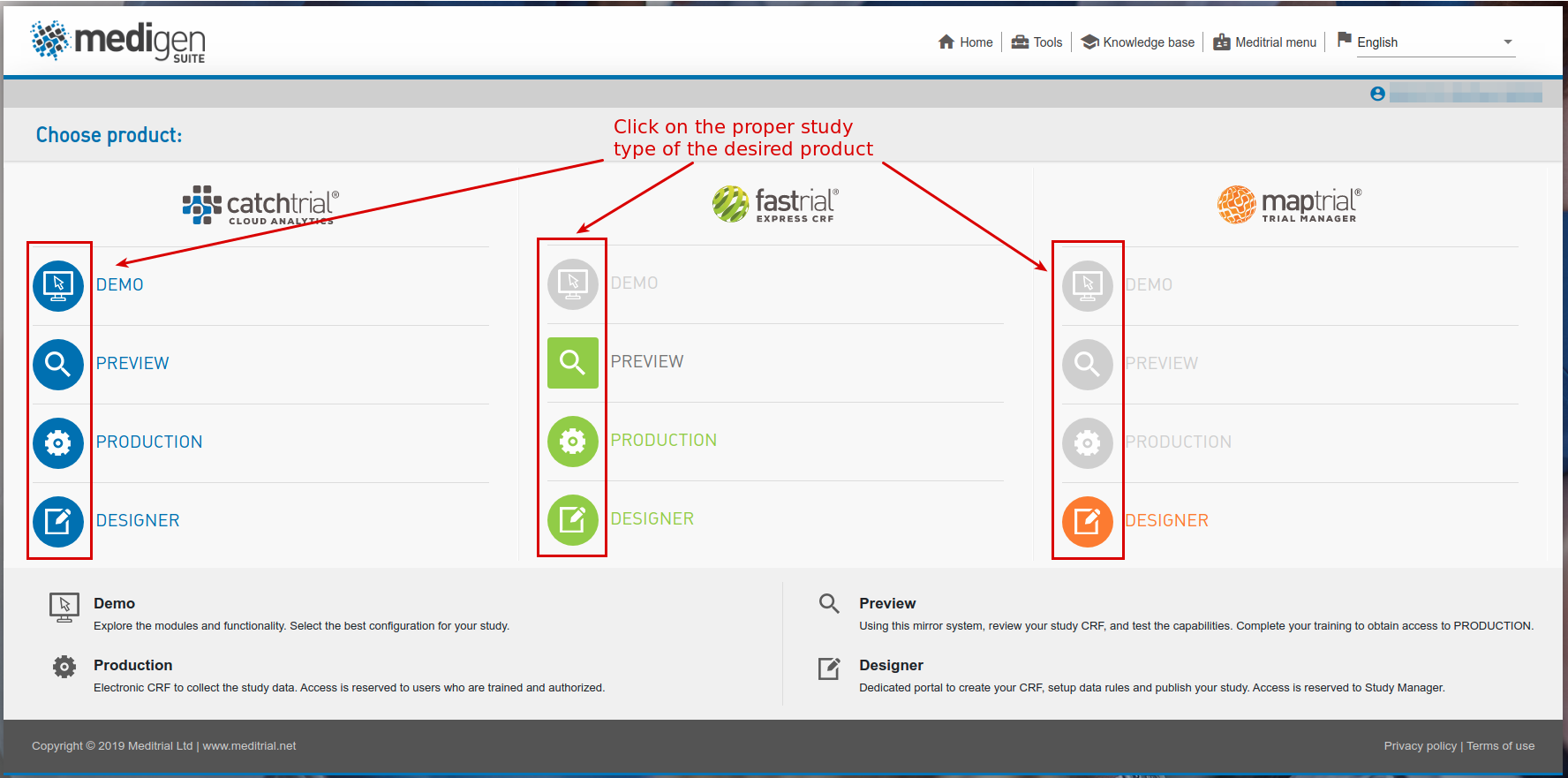
Task: Click the catchtrial Cloud Analytics logo
Action: [260, 205]
